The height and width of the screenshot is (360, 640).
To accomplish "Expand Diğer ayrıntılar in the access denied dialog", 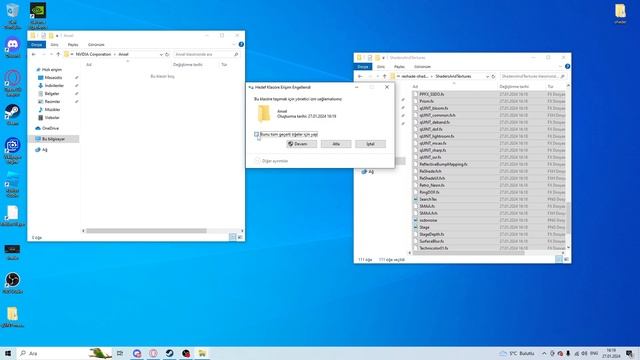I will pos(271,161).
